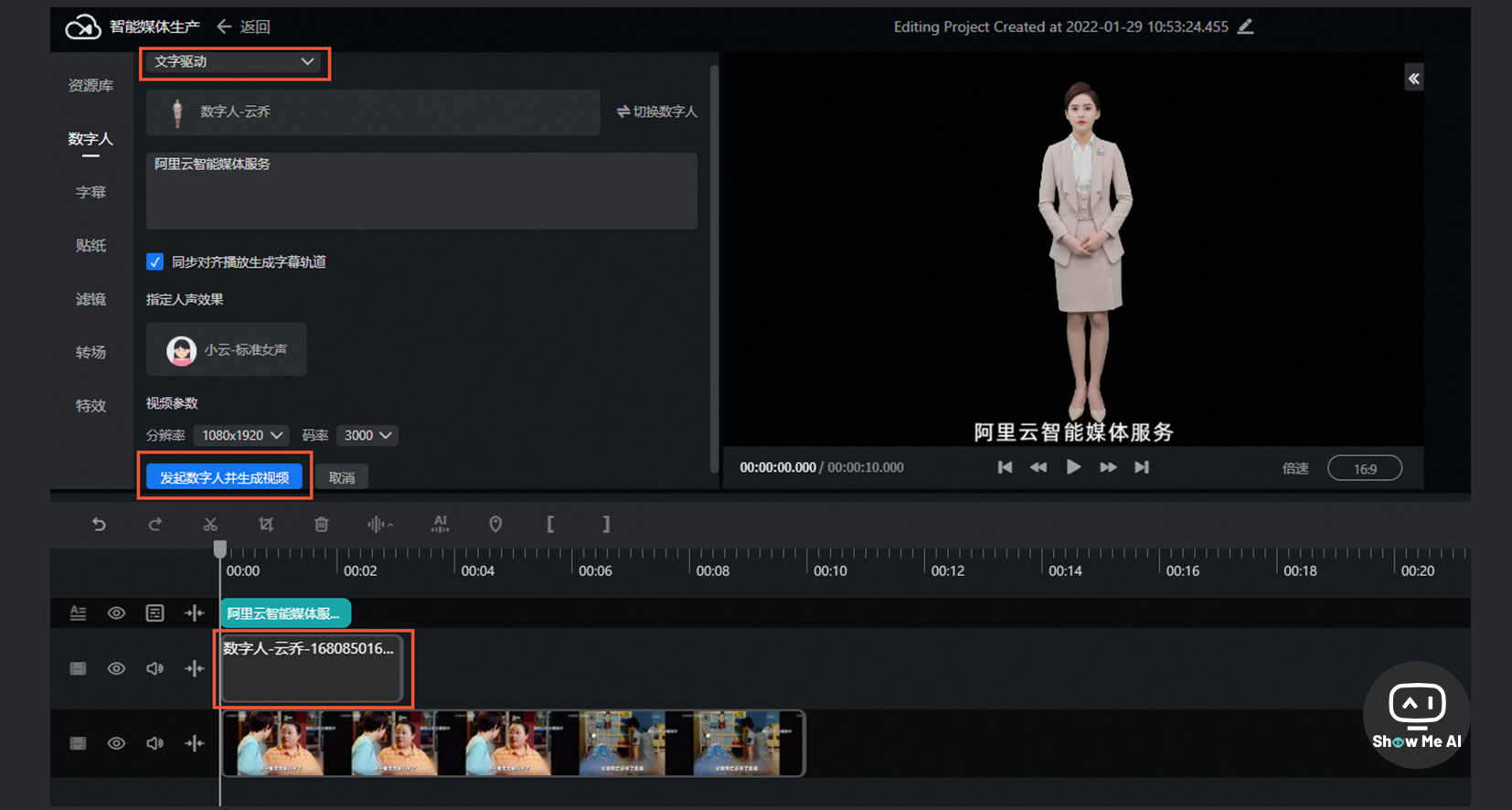Hide the subtitle track with the eye icon
The height and width of the screenshot is (810, 1512).
pyautogui.click(x=116, y=613)
